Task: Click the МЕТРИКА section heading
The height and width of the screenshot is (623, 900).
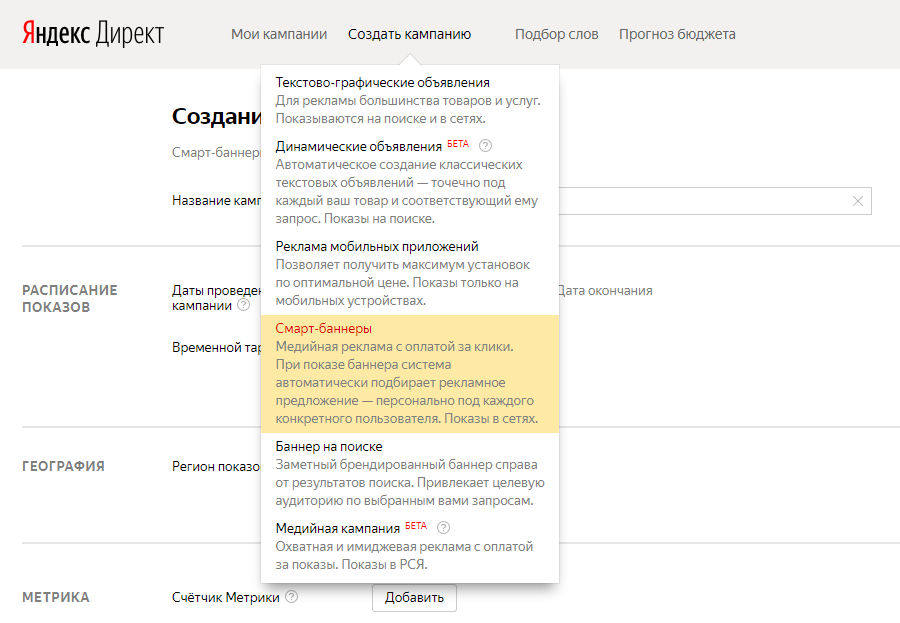Action: point(56,597)
